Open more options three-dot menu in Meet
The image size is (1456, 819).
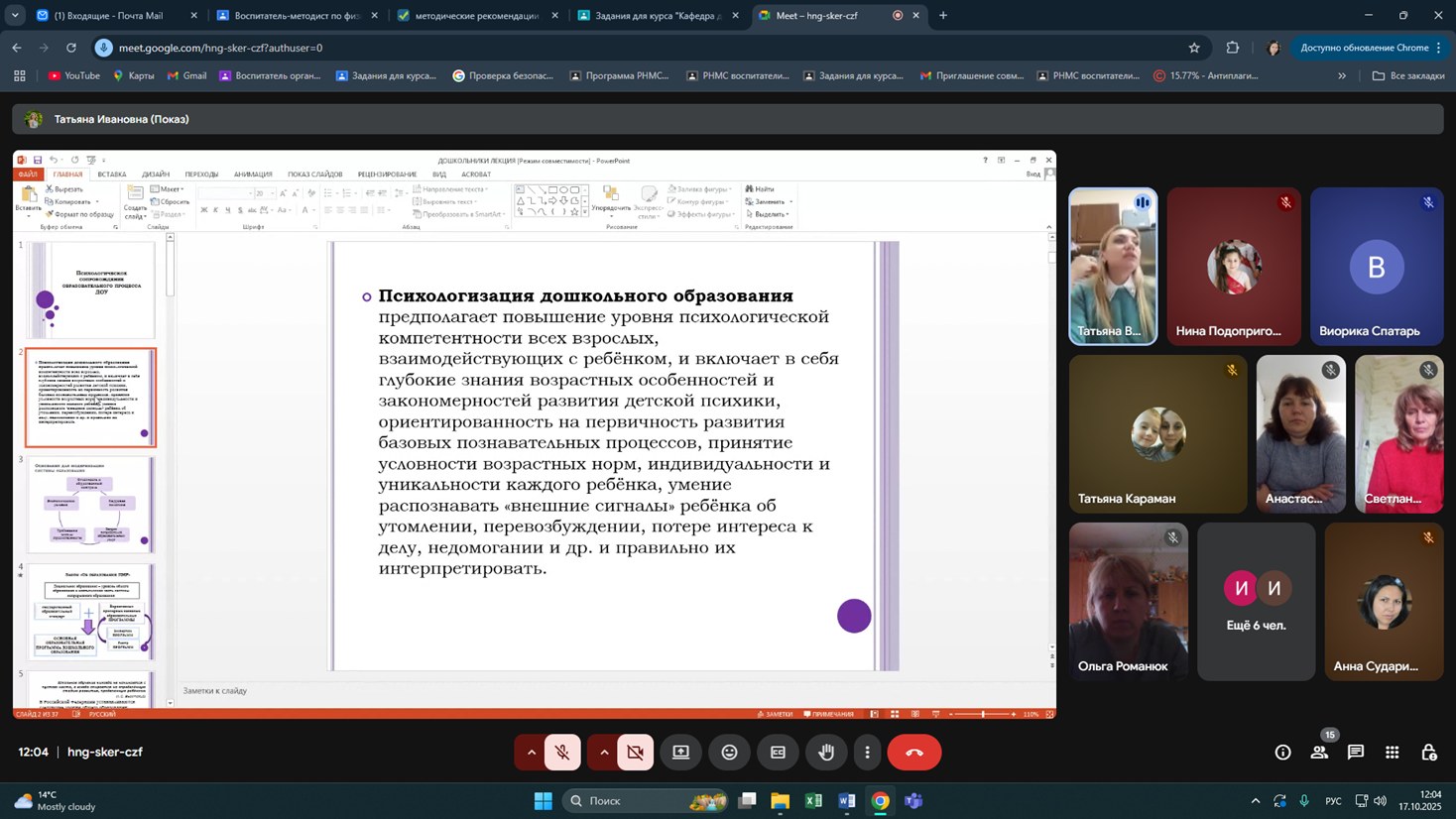coord(867,753)
